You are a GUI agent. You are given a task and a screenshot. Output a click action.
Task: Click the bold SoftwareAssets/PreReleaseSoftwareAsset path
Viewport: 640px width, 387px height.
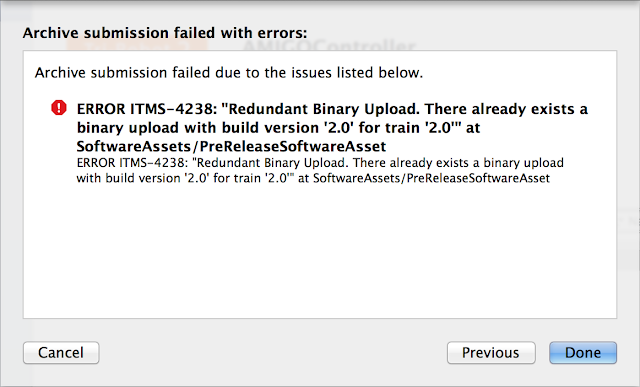point(231,146)
